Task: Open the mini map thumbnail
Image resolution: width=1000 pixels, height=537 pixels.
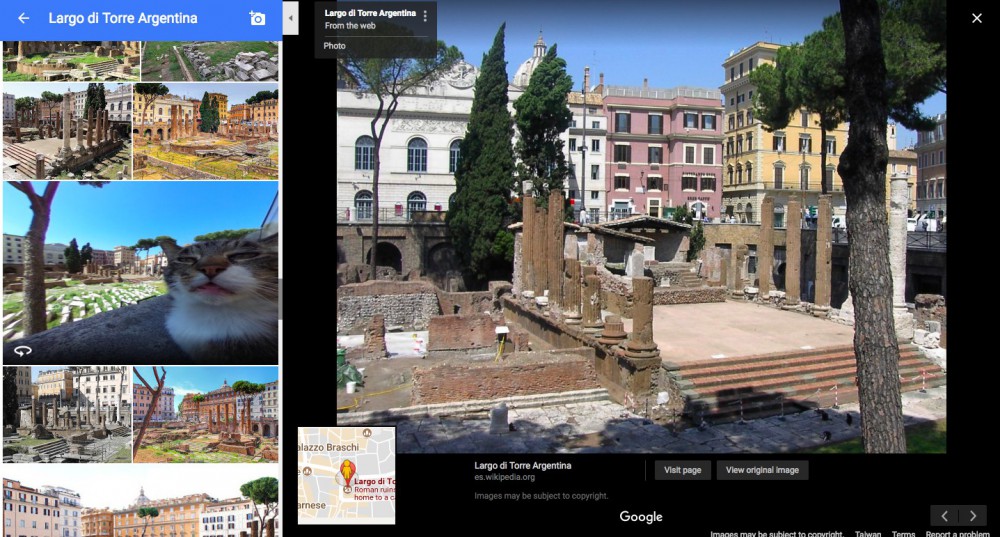Action: (346, 476)
